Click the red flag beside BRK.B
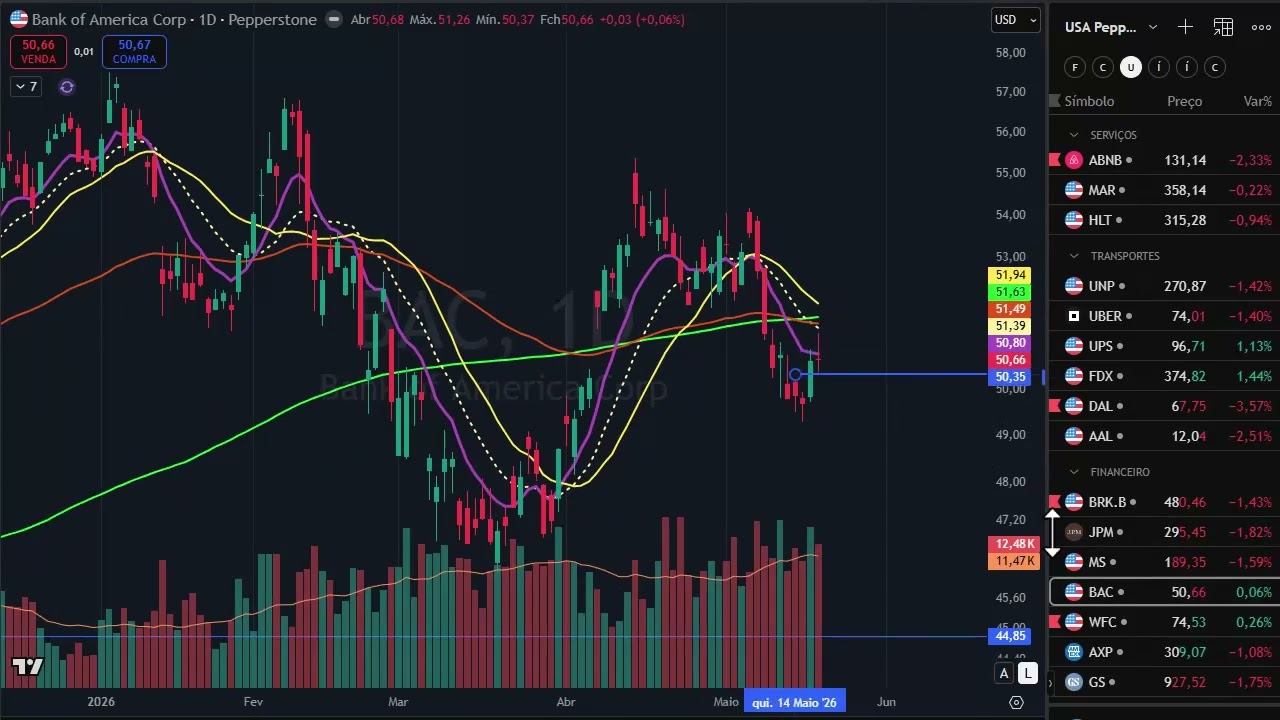The width and height of the screenshot is (1280, 720). tap(1053, 502)
